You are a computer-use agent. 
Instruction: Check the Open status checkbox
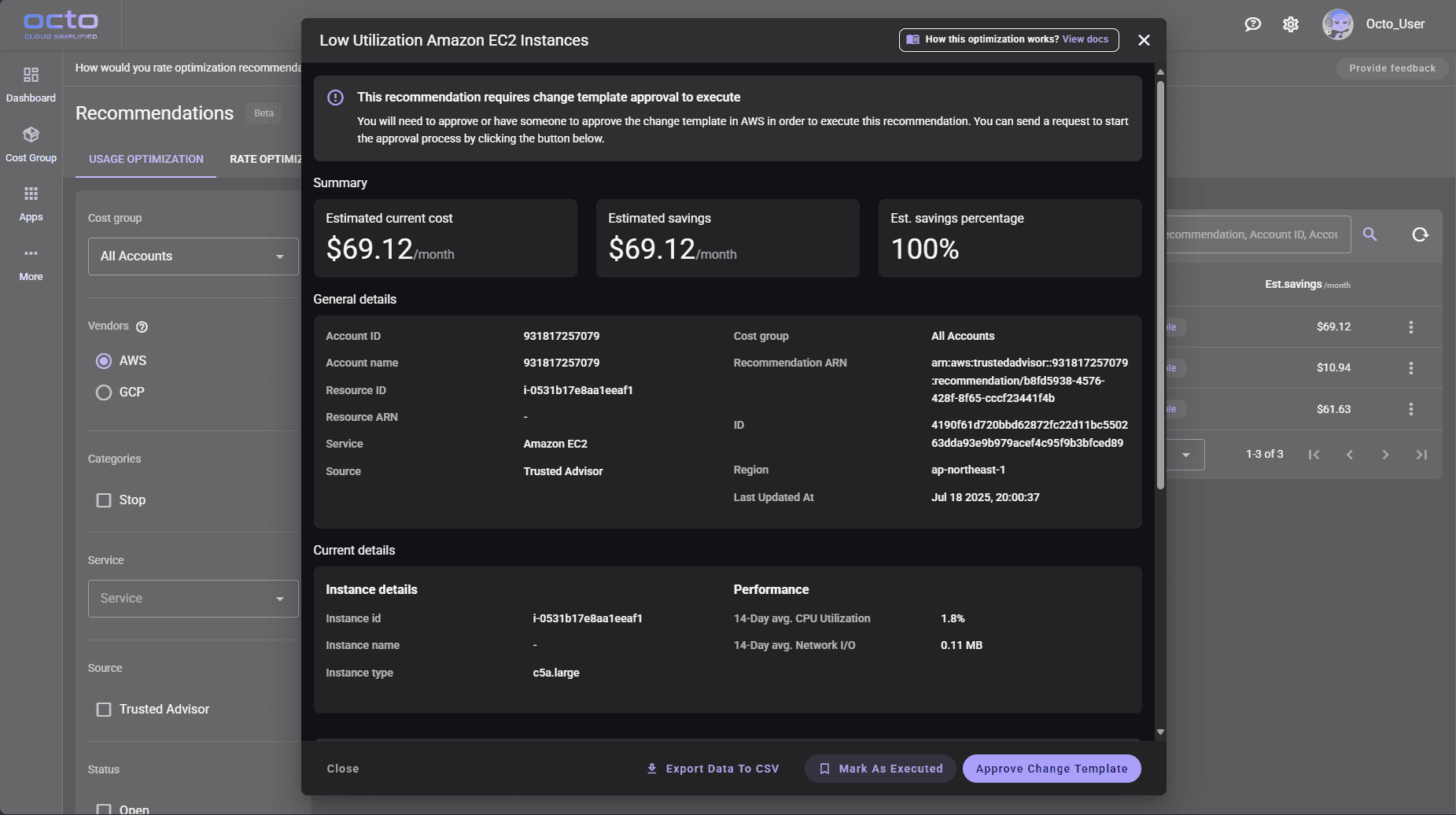click(104, 809)
